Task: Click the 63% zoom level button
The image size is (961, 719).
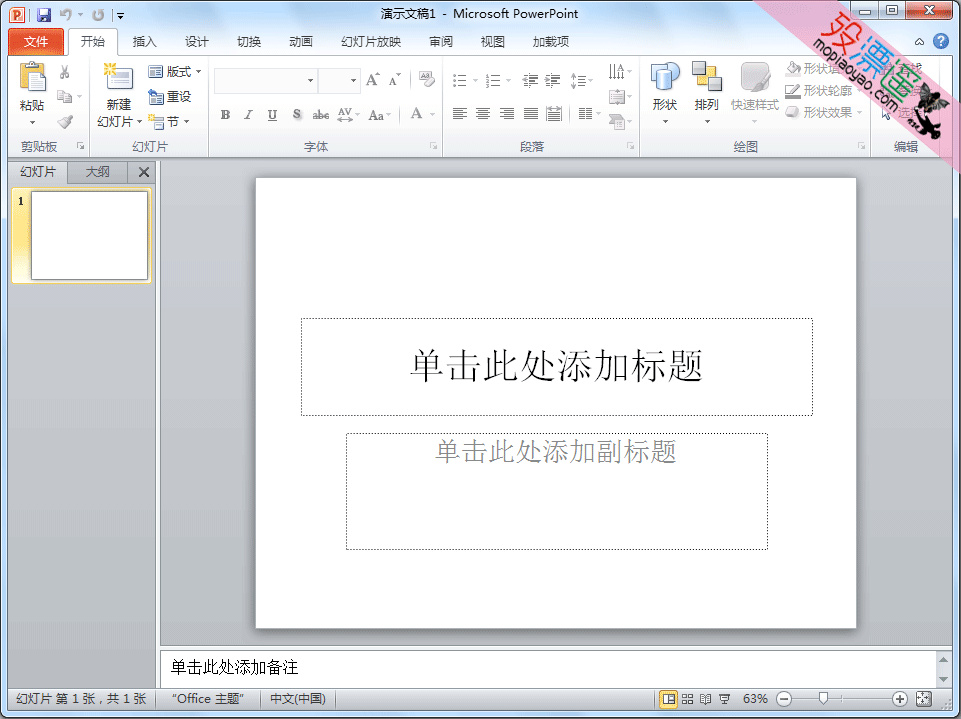Action: pyautogui.click(x=754, y=699)
